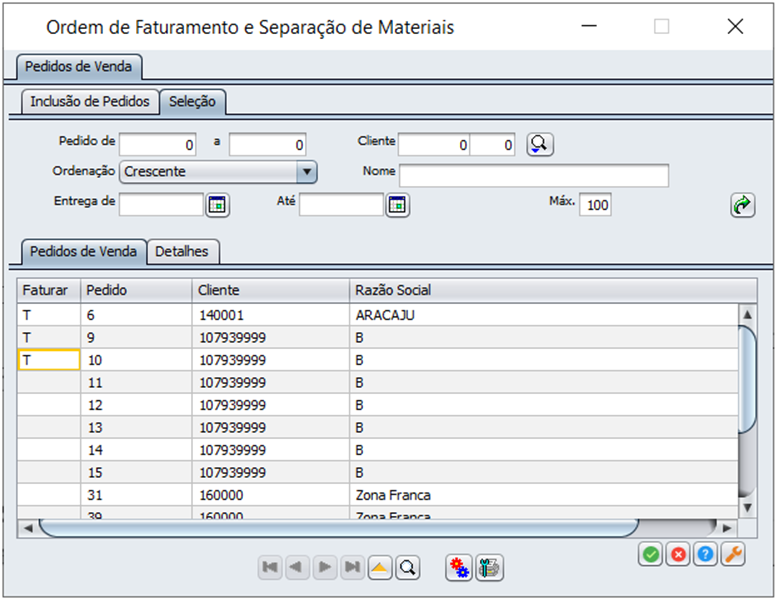Expand the Ordenação Crescente dropdown

[x=307, y=172]
